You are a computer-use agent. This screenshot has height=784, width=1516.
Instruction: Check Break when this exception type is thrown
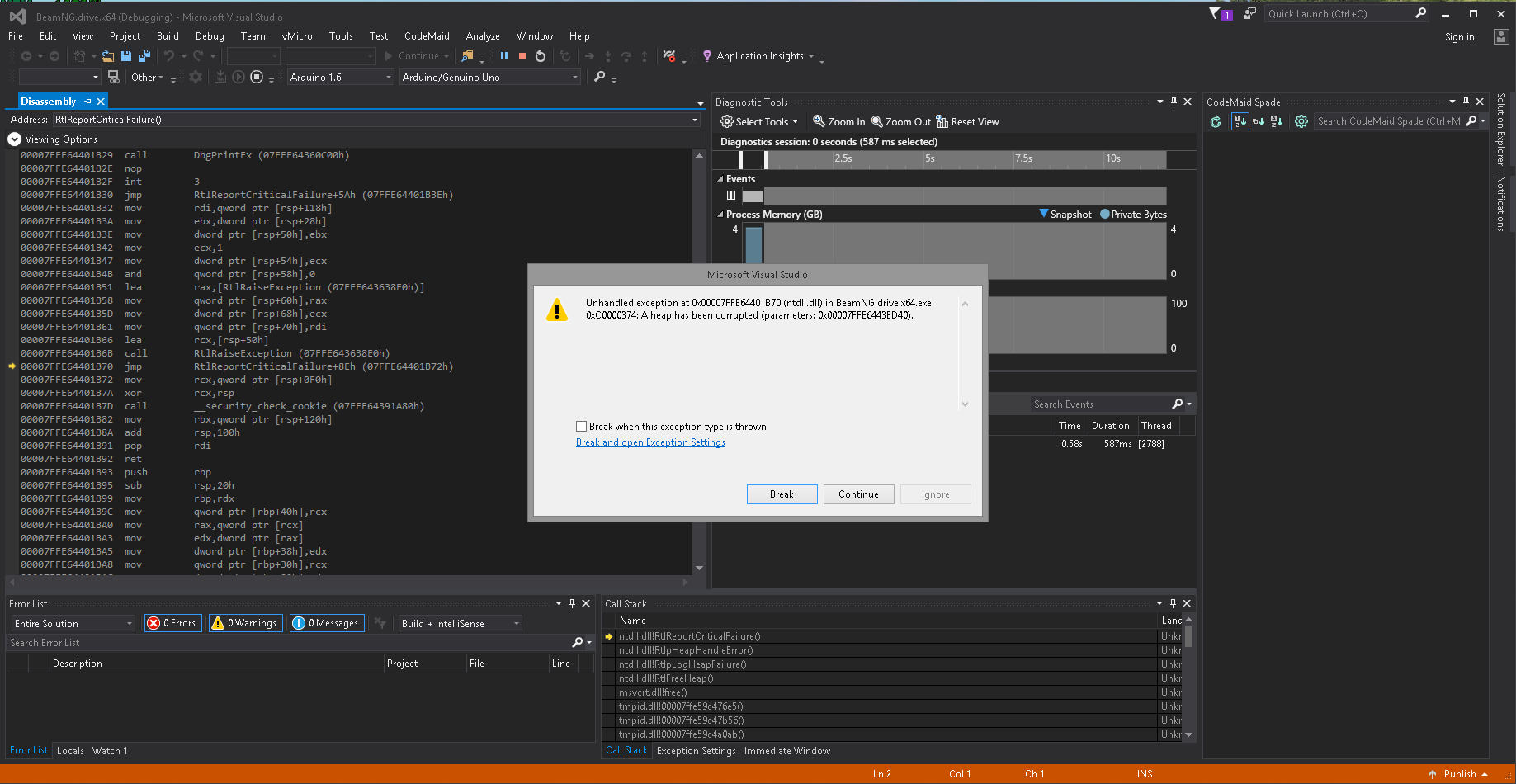581,427
